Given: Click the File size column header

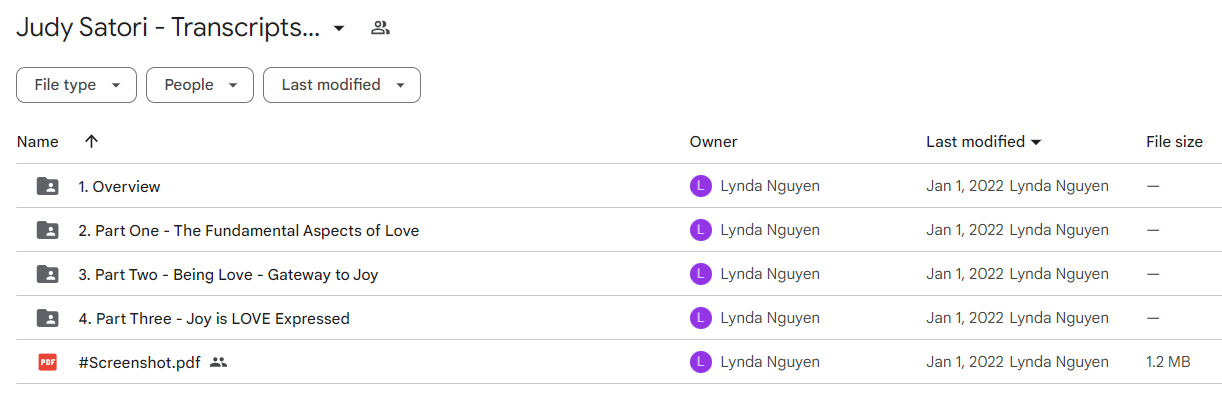Looking at the screenshot, I should [x=1174, y=142].
